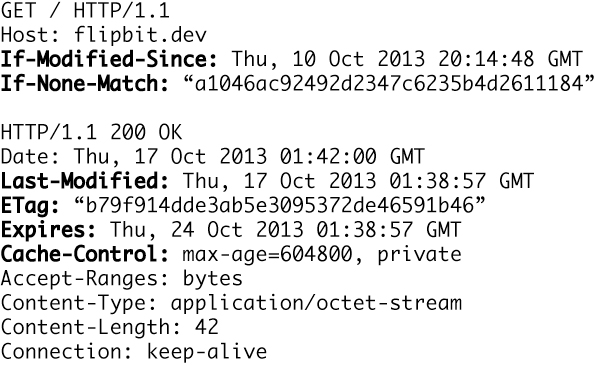Select the Host flipbit.dev text
The image size is (596, 366).
(104, 35)
